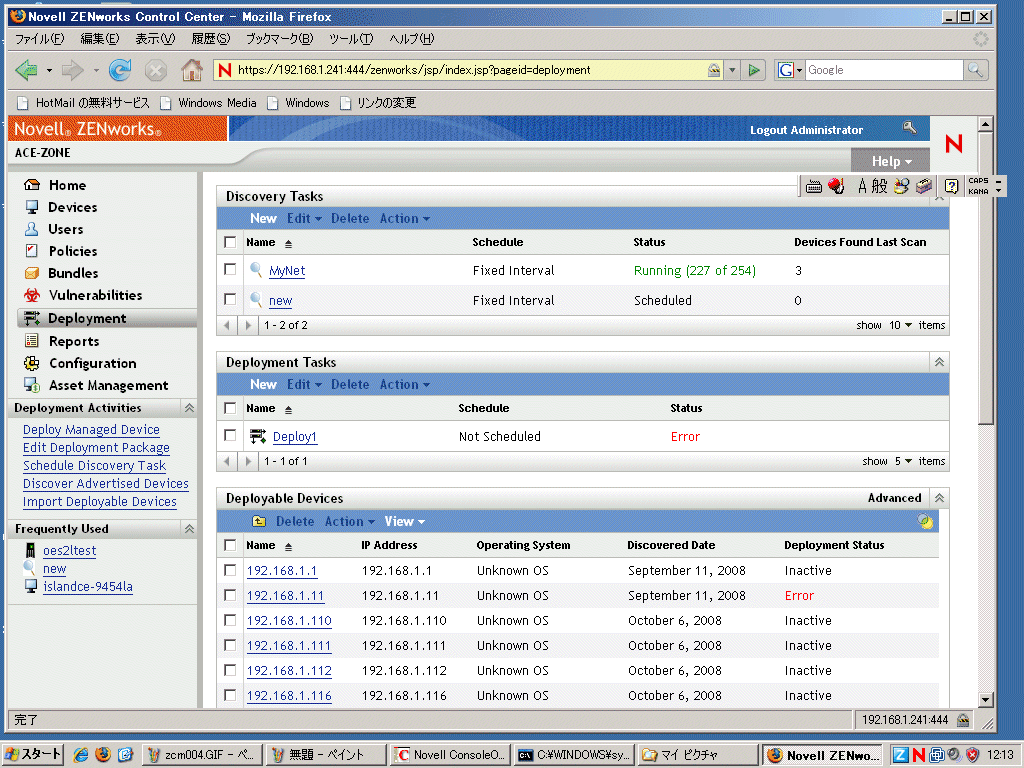Screen dimensions: 1024x768
Task: Open the oes2ltest frequently used link
Action: 69,551
